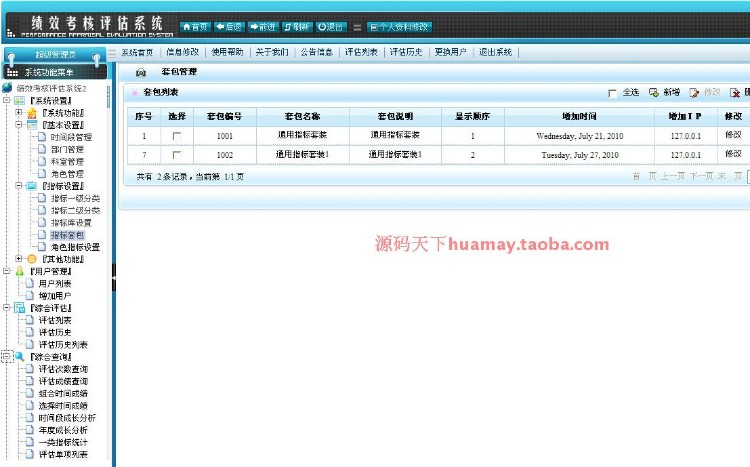Click the 退出 power exit button

pos(331,27)
